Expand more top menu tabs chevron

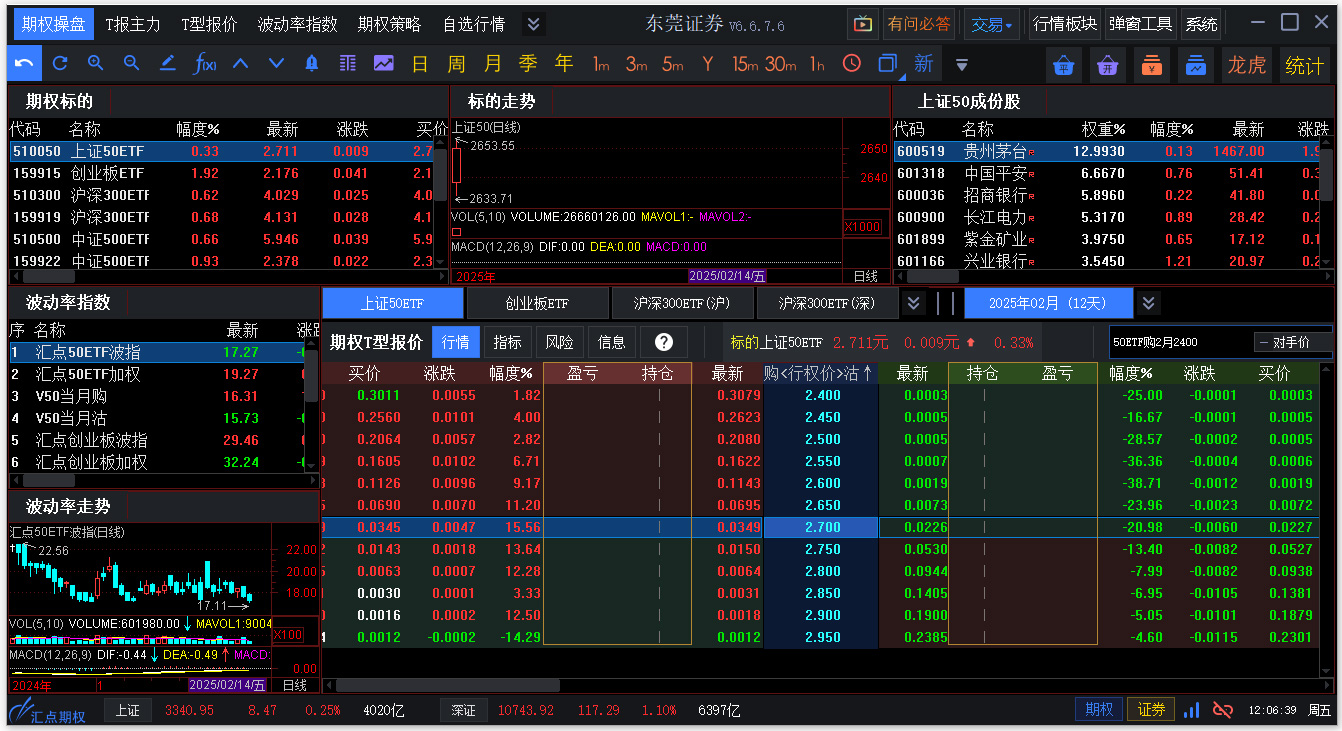pyautogui.click(x=533, y=24)
